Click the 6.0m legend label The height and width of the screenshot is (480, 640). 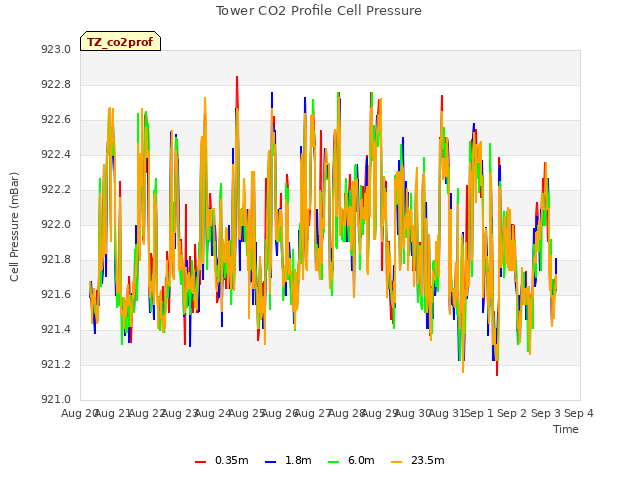[x=361, y=460]
